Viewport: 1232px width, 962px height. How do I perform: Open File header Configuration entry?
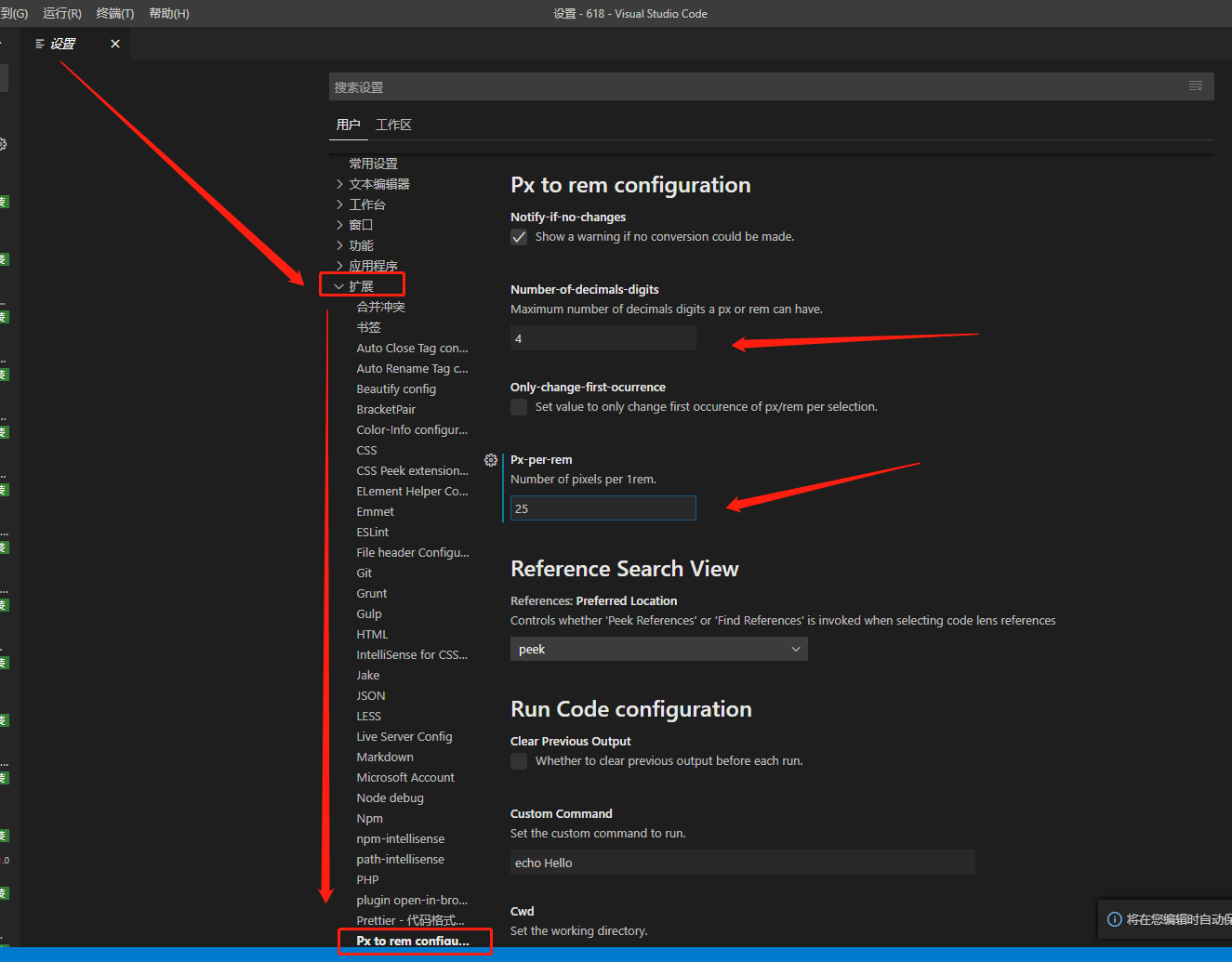click(x=413, y=552)
